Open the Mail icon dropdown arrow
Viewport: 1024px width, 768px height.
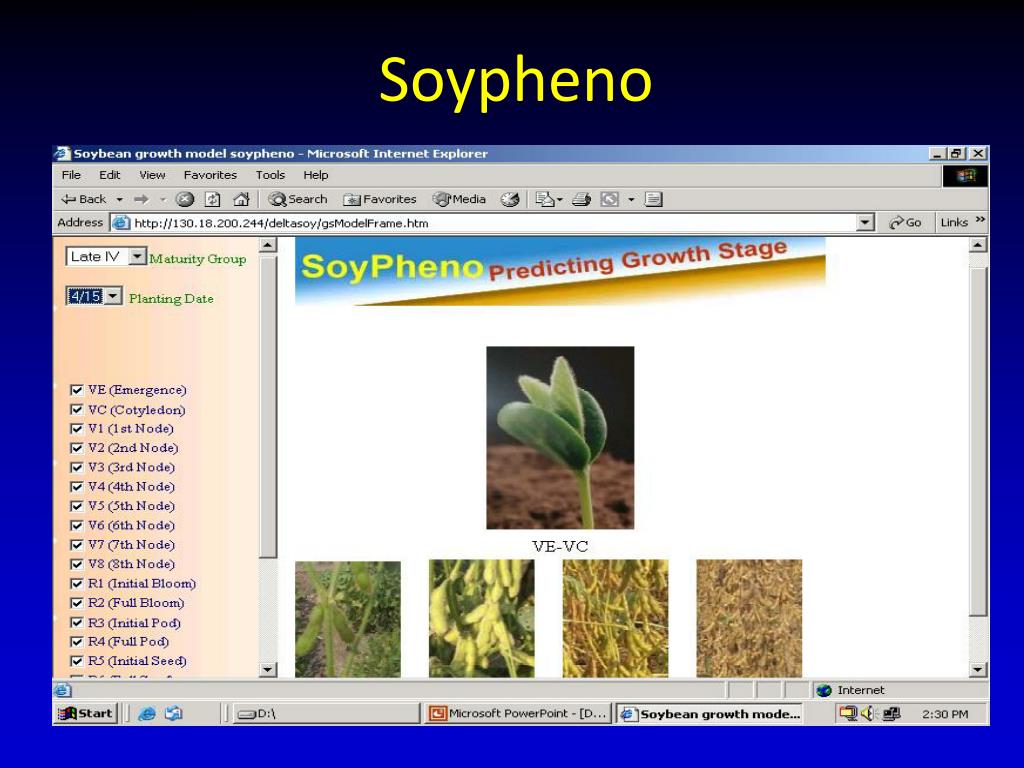click(x=560, y=199)
